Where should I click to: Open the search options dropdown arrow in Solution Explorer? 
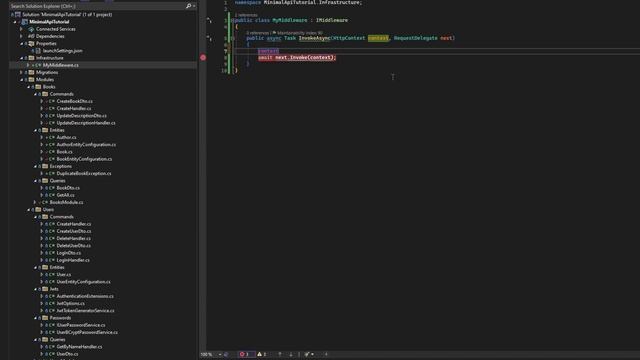pos(194,6)
